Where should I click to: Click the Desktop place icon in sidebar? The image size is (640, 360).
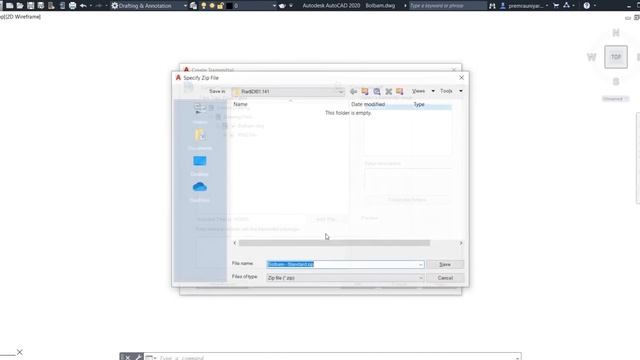click(200, 161)
